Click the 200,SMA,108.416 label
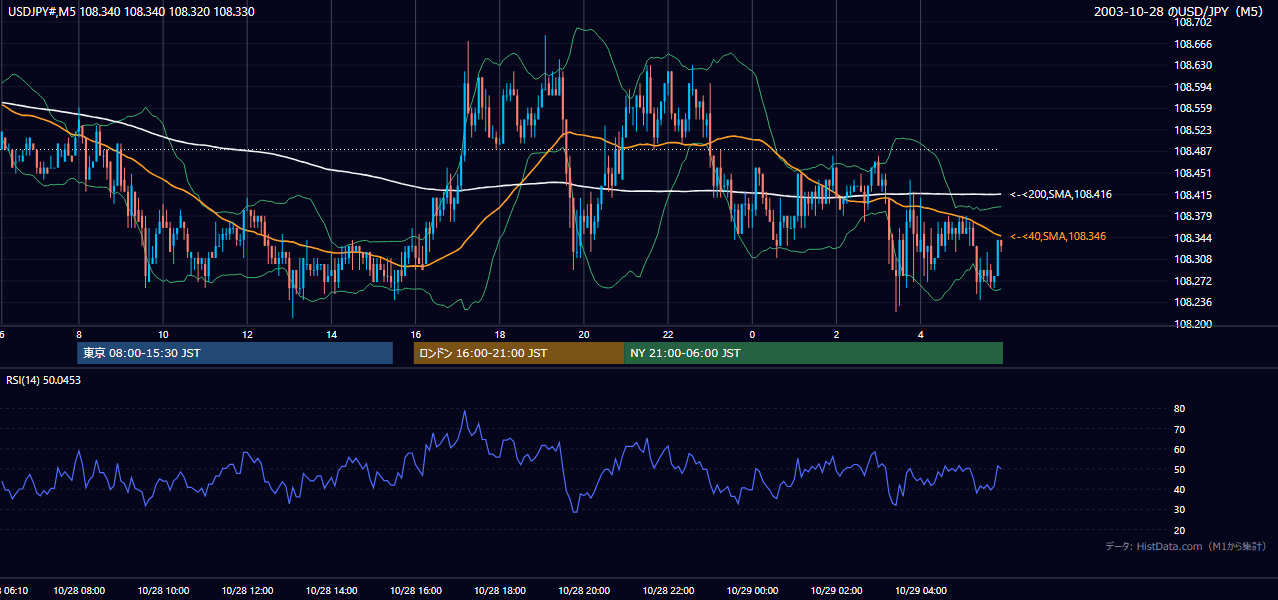 point(1060,195)
